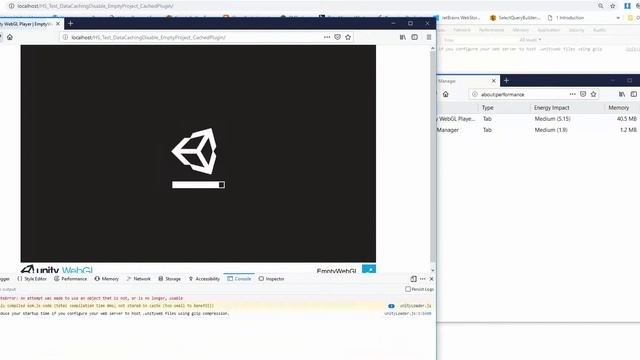Open page actions menu in about:performance address bar
Viewport: 640px width, 360px height.
(573, 94)
